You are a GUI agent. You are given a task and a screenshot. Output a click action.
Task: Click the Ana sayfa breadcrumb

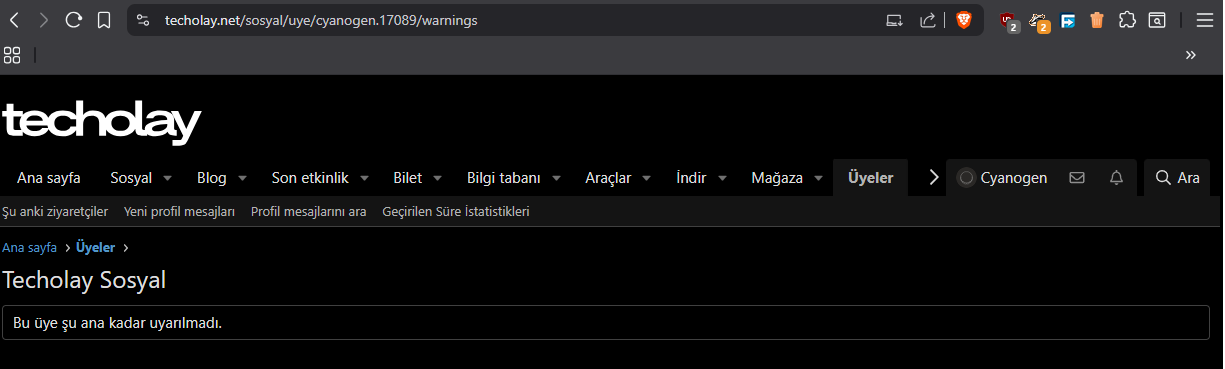[x=30, y=248]
